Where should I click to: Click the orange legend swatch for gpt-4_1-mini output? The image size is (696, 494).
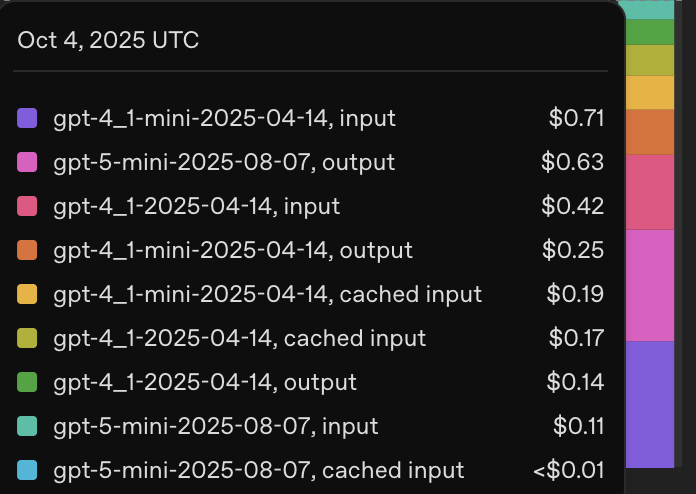coord(28,250)
